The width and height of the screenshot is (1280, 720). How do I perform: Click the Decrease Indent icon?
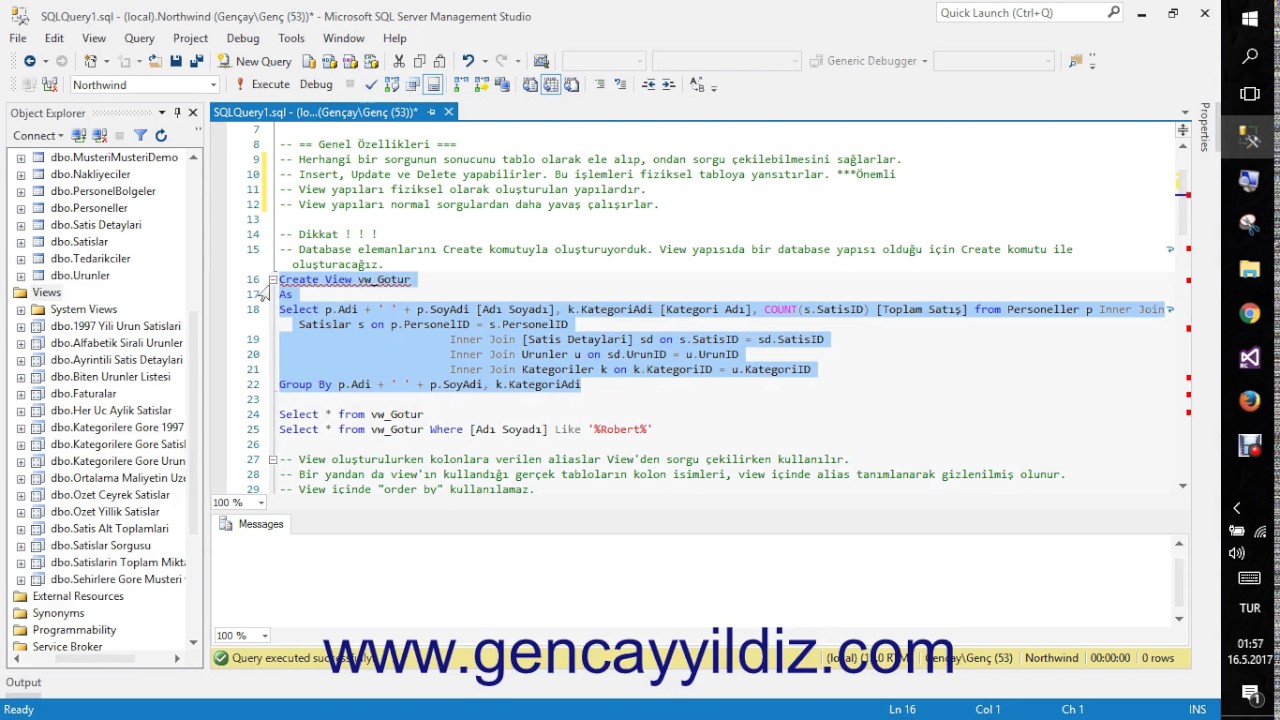(648, 85)
